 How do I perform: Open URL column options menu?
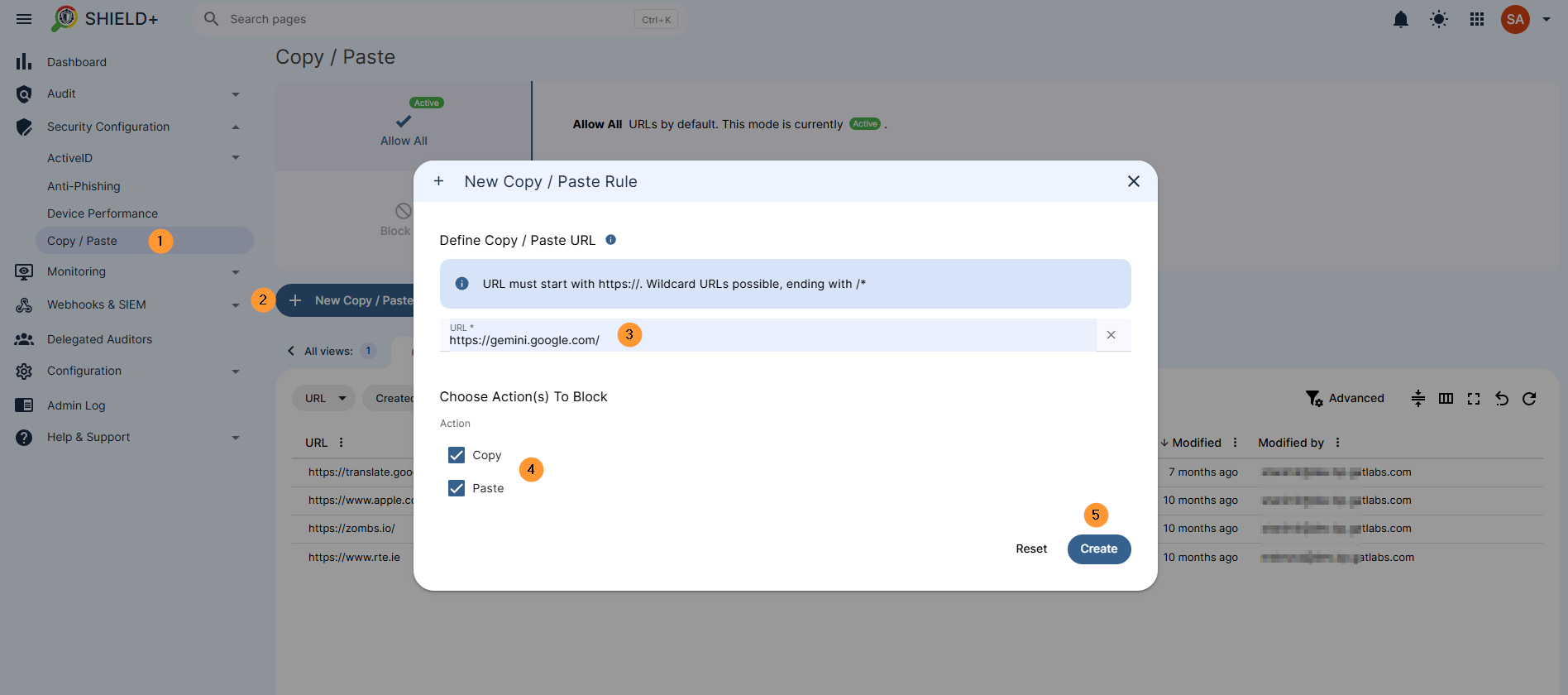click(x=342, y=443)
